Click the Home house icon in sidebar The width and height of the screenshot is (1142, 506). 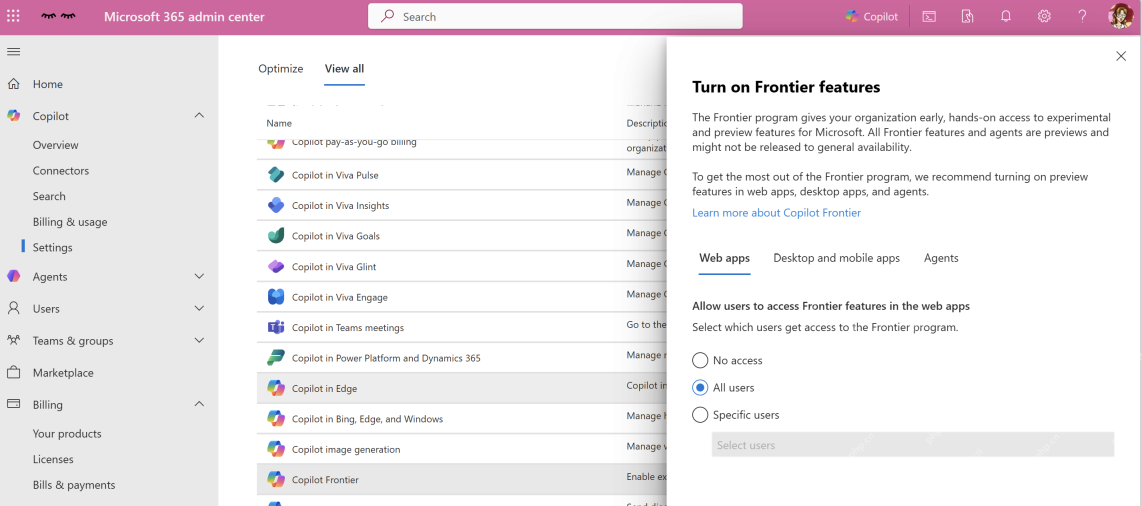(x=13, y=84)
